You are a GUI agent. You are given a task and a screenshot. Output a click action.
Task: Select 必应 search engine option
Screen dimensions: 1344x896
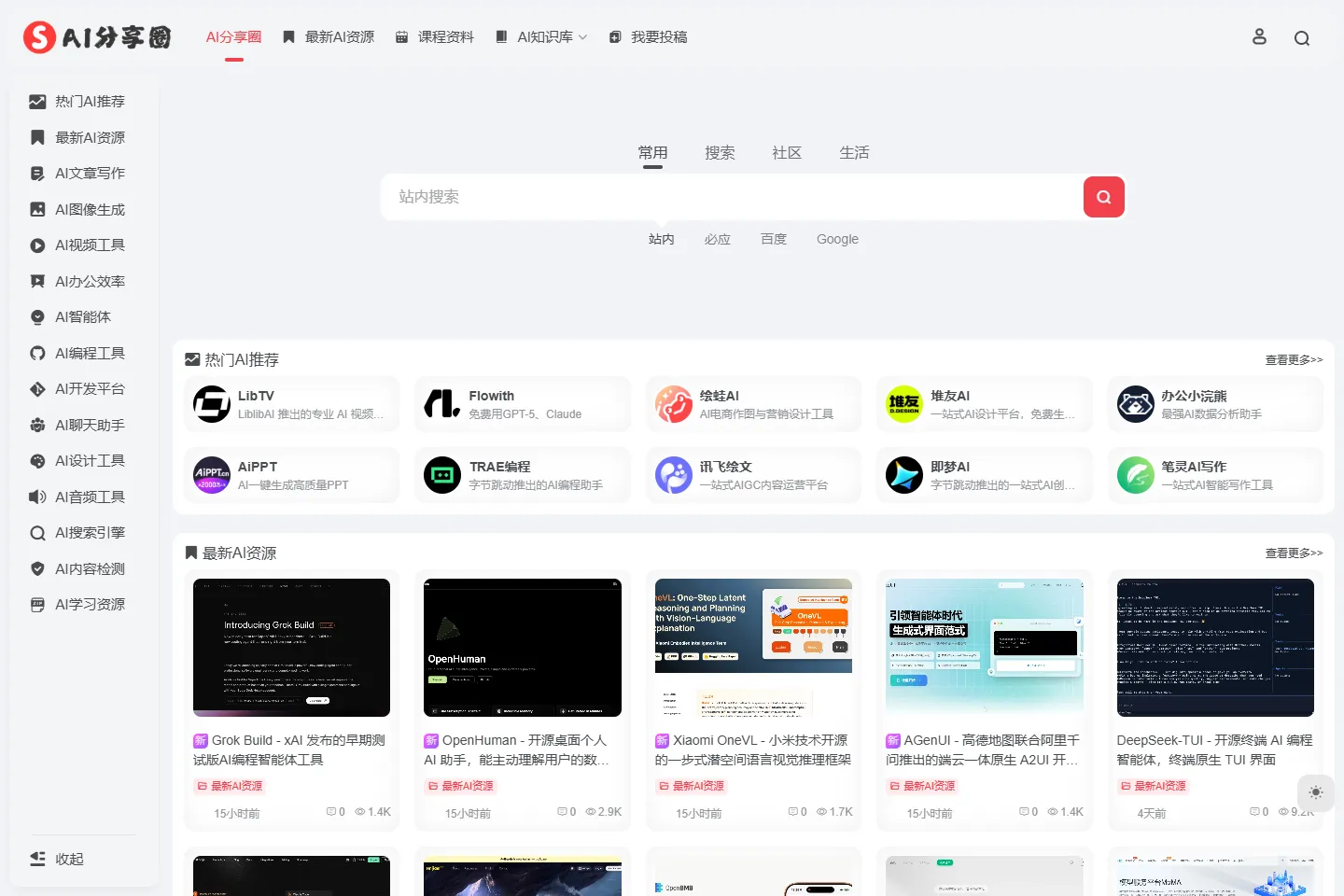[x=718, y=240]
